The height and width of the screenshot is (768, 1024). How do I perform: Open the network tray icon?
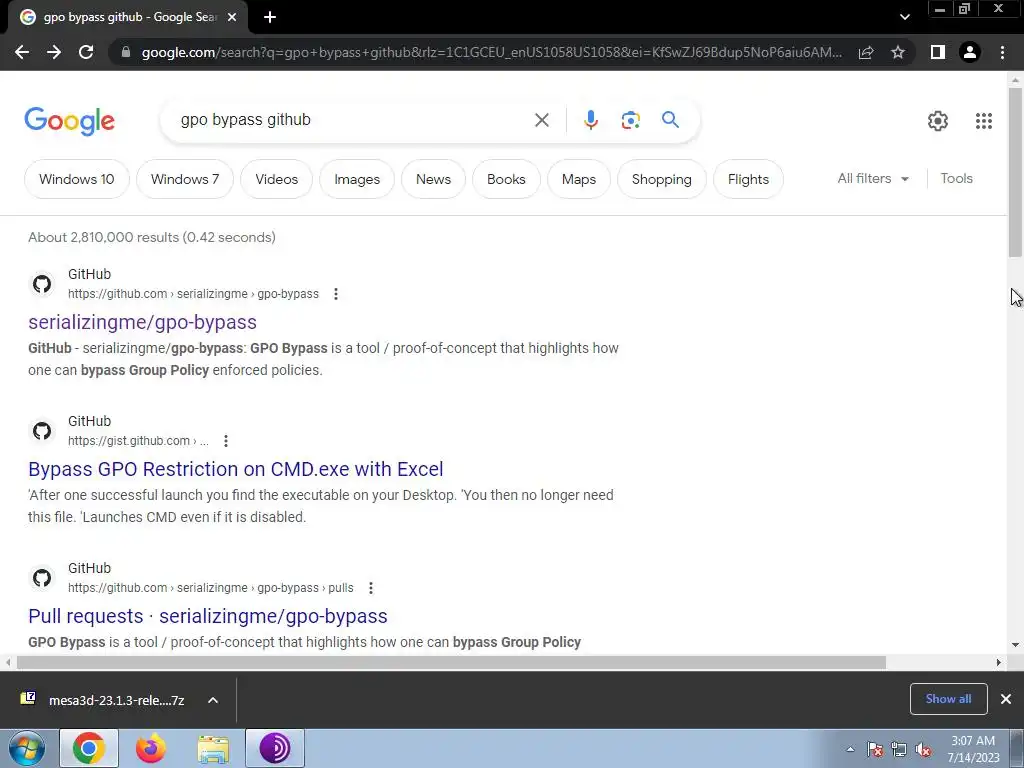899,749
